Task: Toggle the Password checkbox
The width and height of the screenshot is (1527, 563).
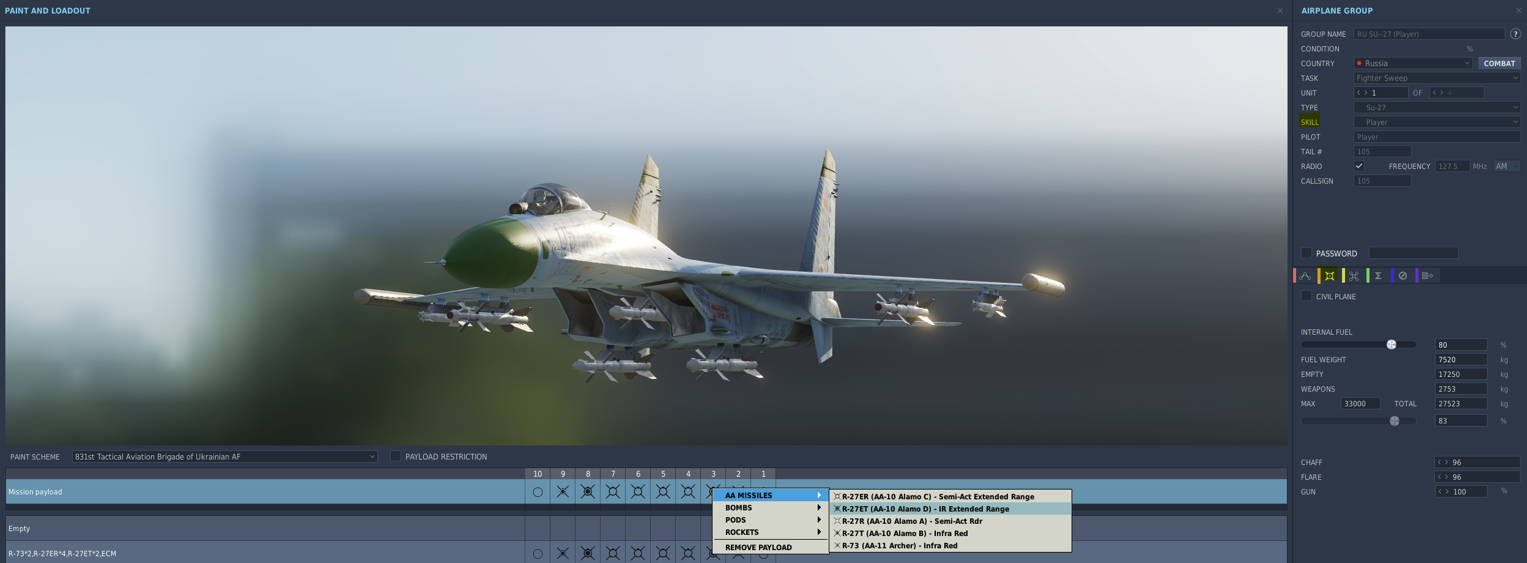Action: [x=1306, y=253]
